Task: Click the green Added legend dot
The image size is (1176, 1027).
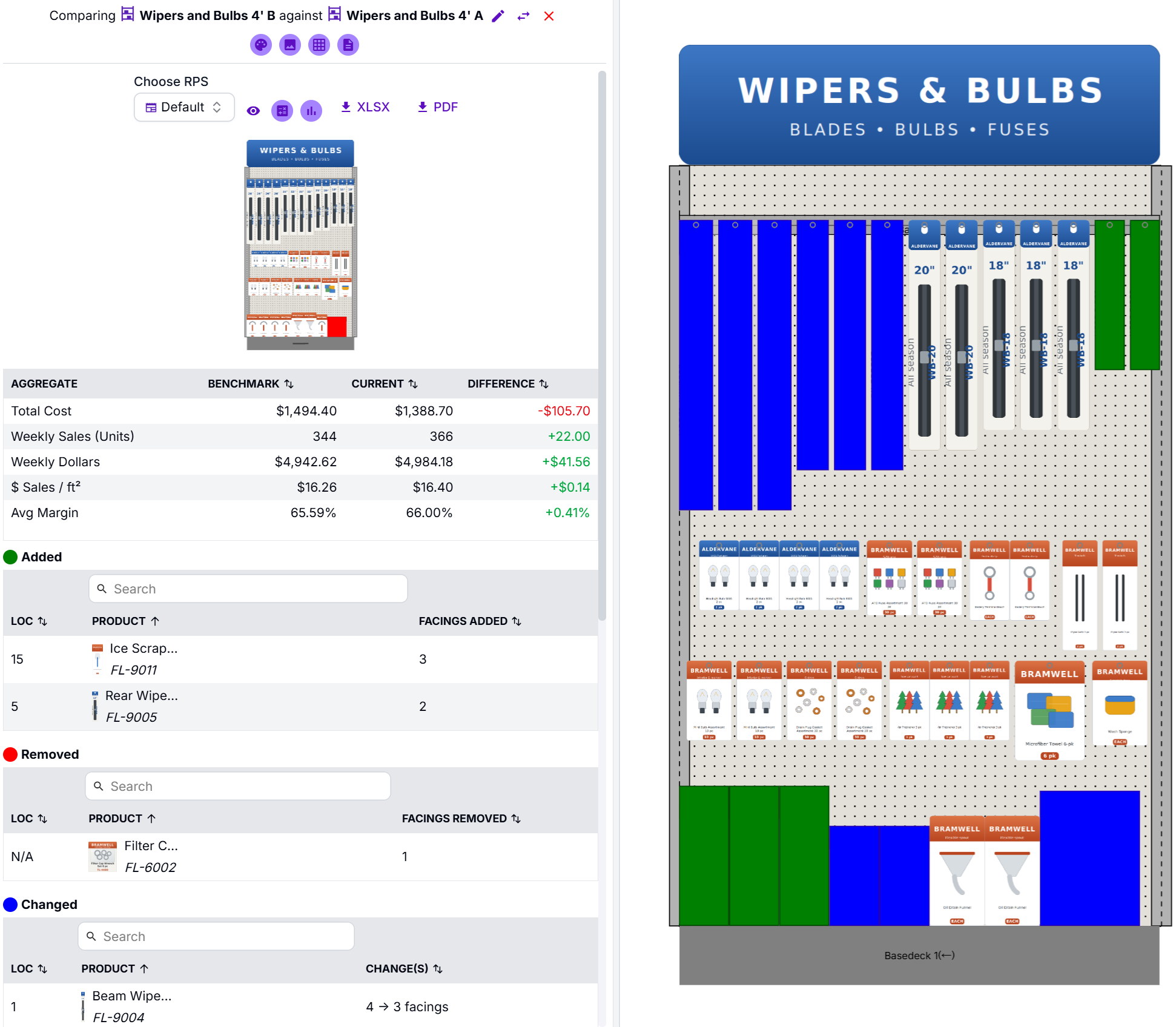Action: (x=10, y=557)
